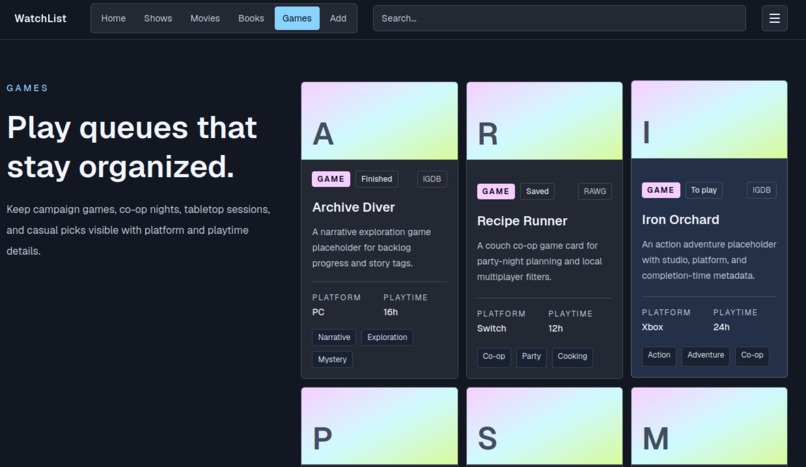Click the GAME badge on Iron Orchard
The height and width of the screenshot is (467, 806).
[x=661, y=190]
